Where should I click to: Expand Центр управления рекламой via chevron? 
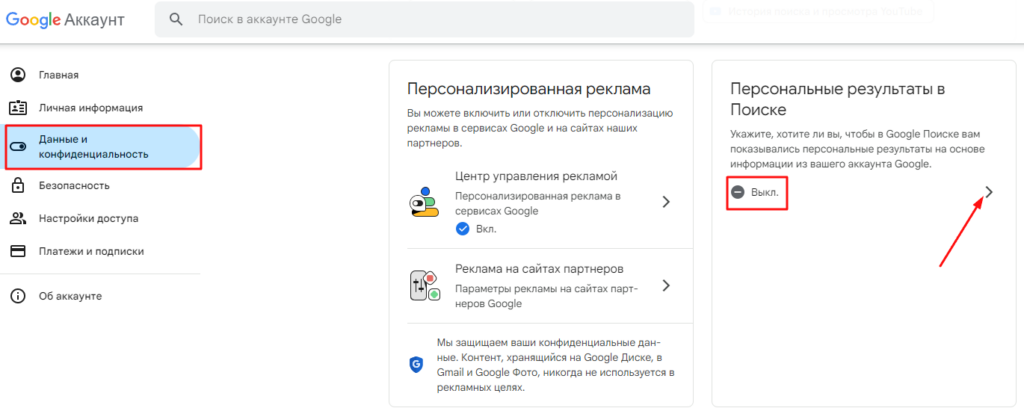(x=666, y=201)
